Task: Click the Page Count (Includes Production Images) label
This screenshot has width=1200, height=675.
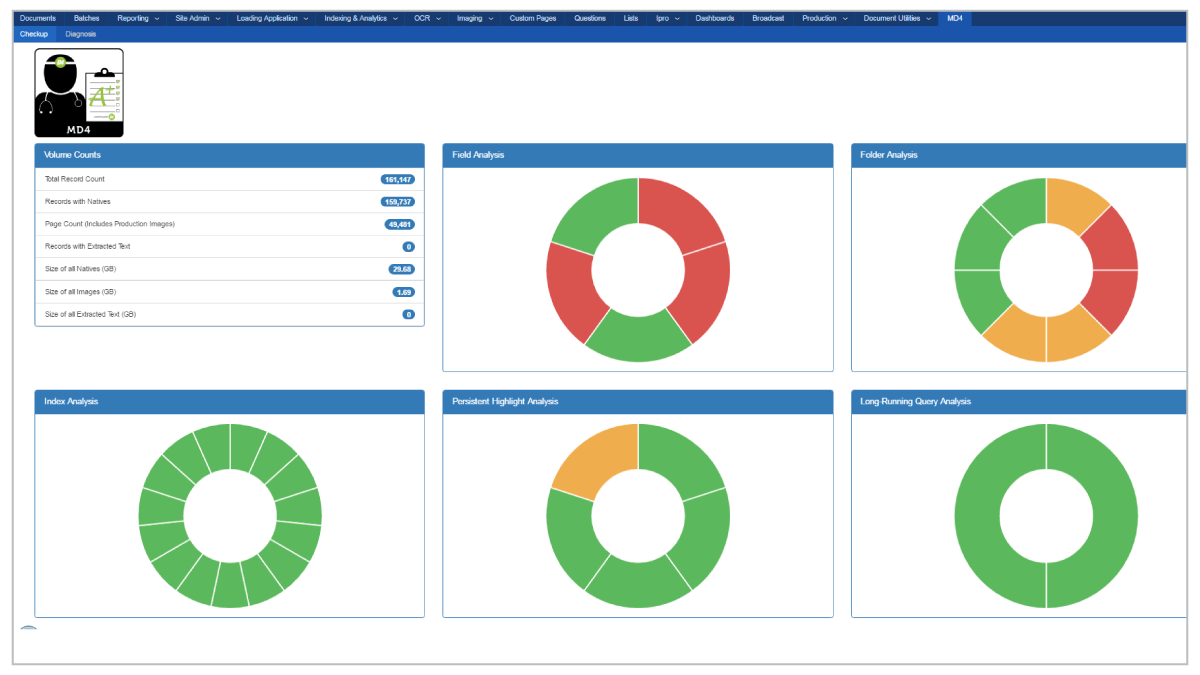Action: coord(110,224)
